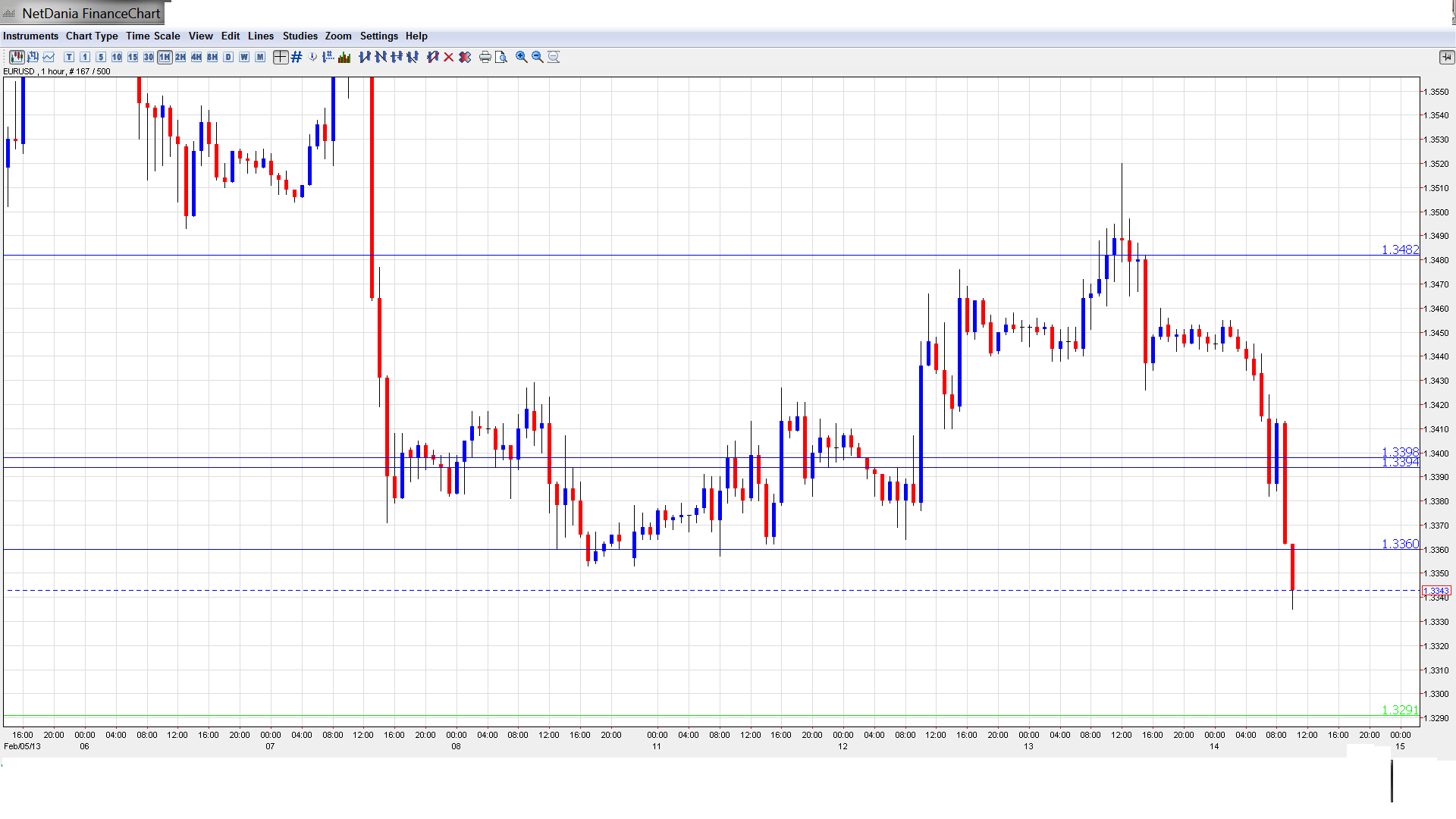This screenshot has height=819, width=1456.
Task: Open the Instruments menu
Action: 30,36
